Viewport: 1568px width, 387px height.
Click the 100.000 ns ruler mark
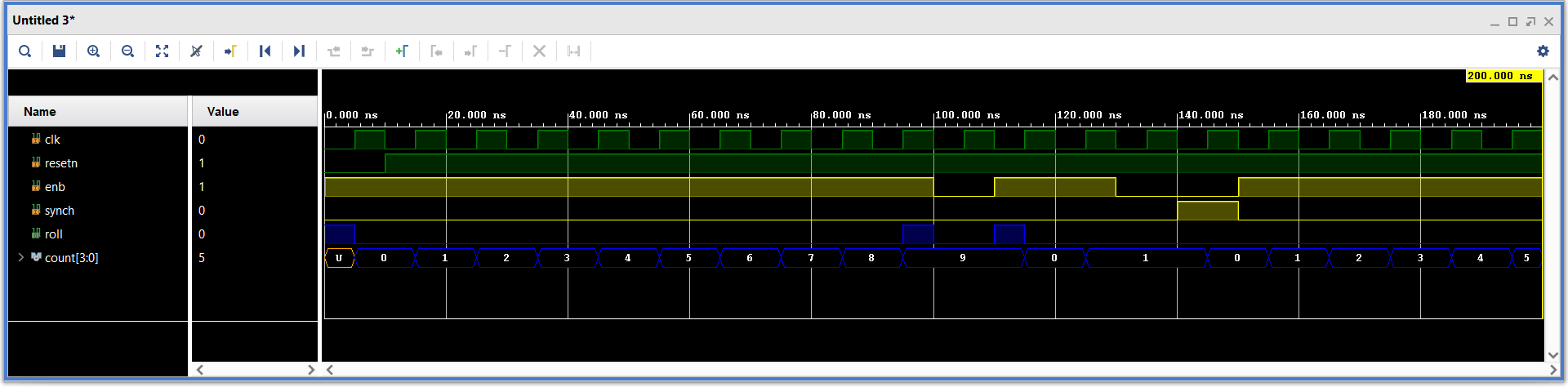coord(967,115)
